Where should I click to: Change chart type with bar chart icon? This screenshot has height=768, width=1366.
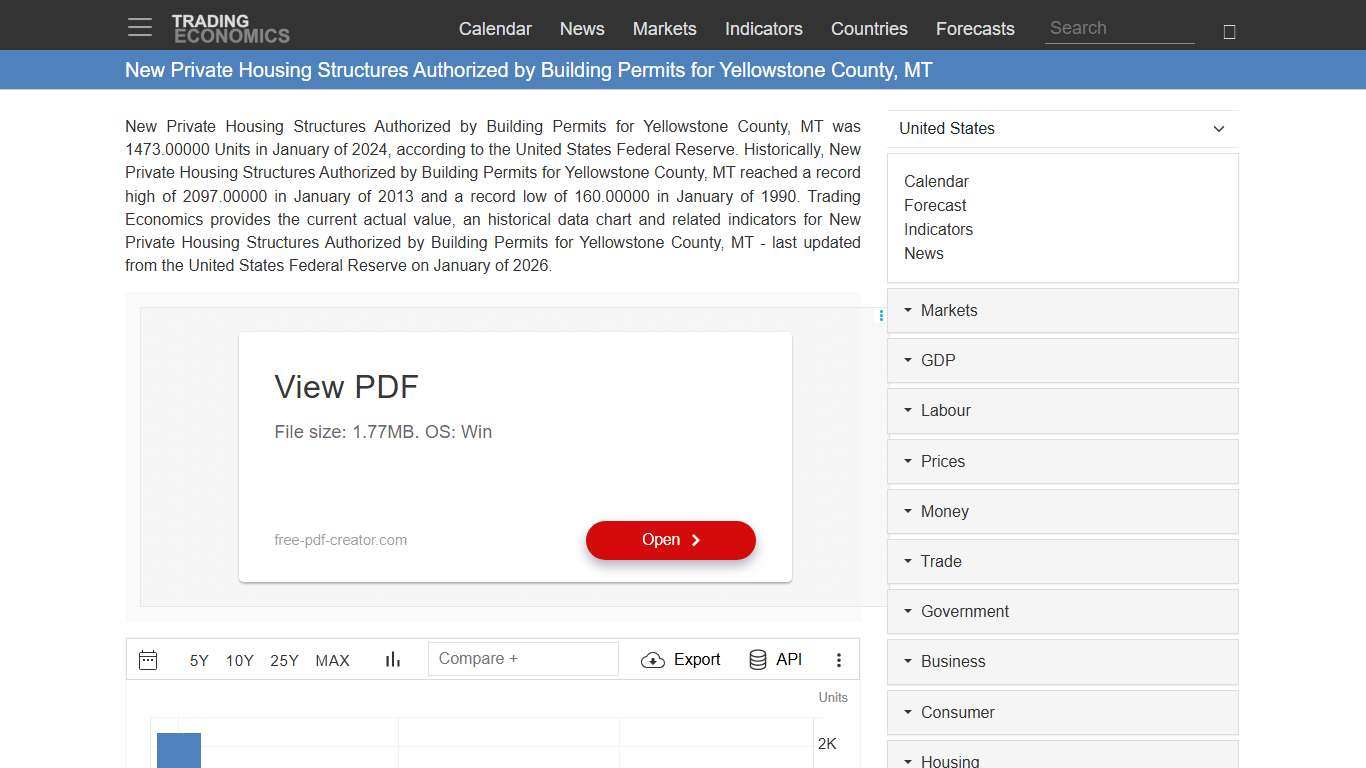tap(393, 660)
